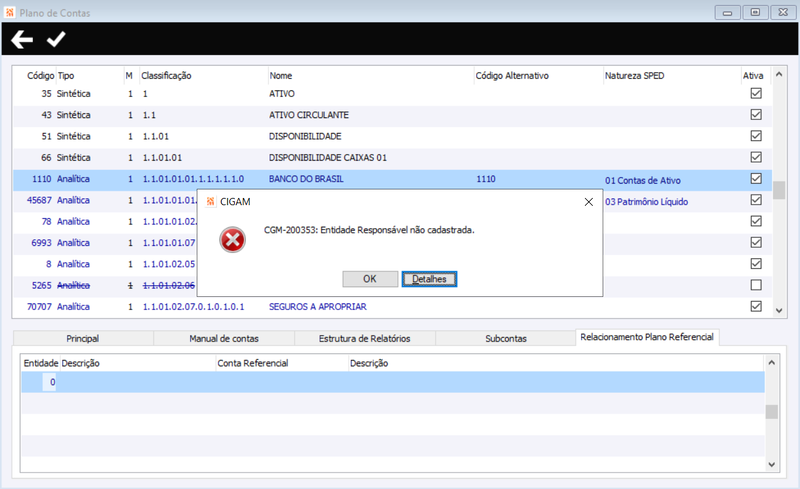This screenshot has height=489, width=800.
Task: Toggle Ativa checkbox for ATIVO CIRCULANTE
Action: 756,114
